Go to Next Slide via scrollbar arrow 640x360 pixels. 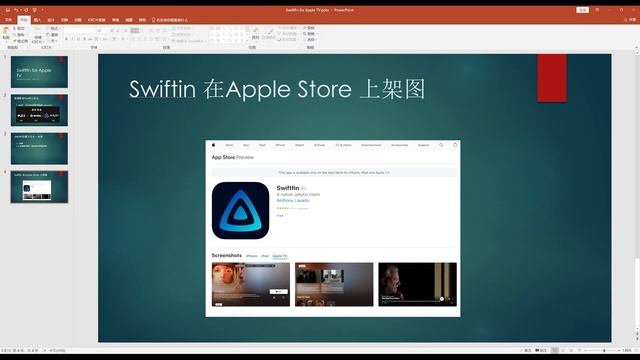(x=637, y=339)
